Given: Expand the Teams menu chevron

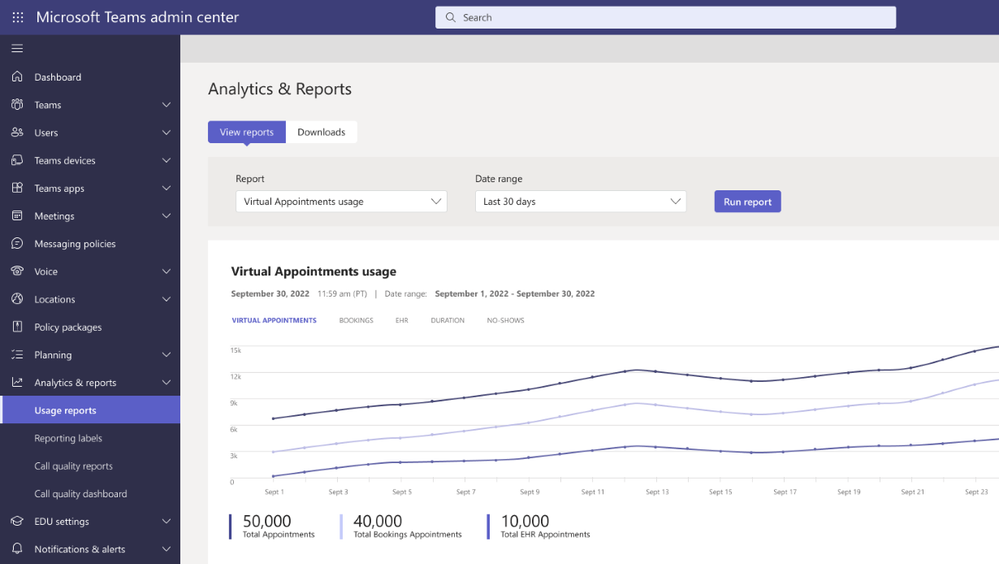Looking at the screenshot, I should click(166, 105).
